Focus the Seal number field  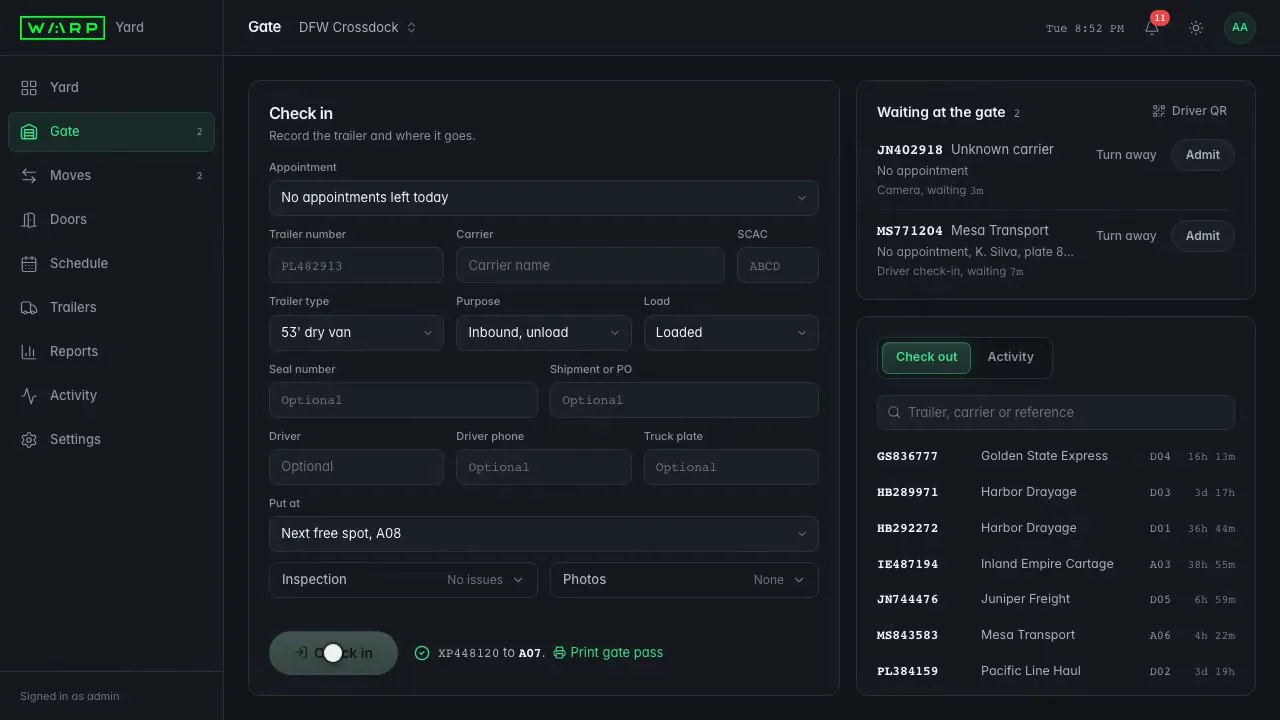click(x=403, y=400)
